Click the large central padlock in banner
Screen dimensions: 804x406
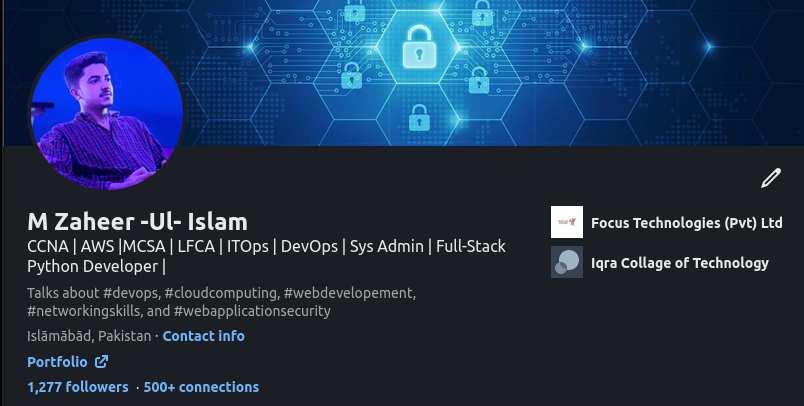coord(419,47)
